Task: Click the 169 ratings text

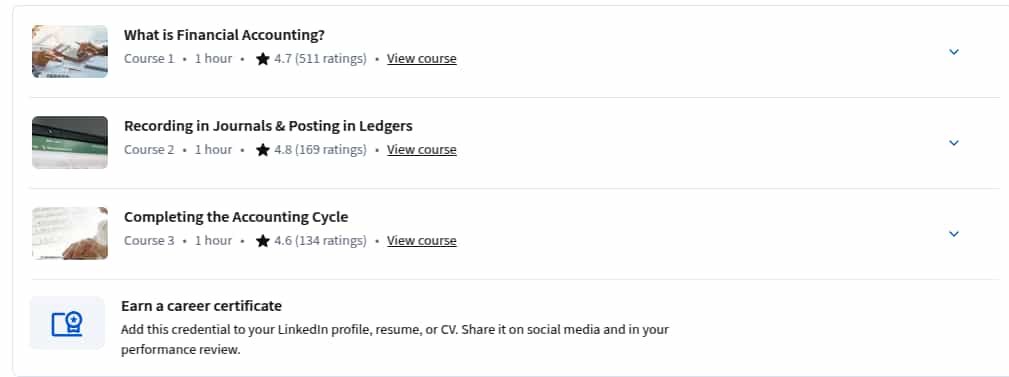Action: 331,149
